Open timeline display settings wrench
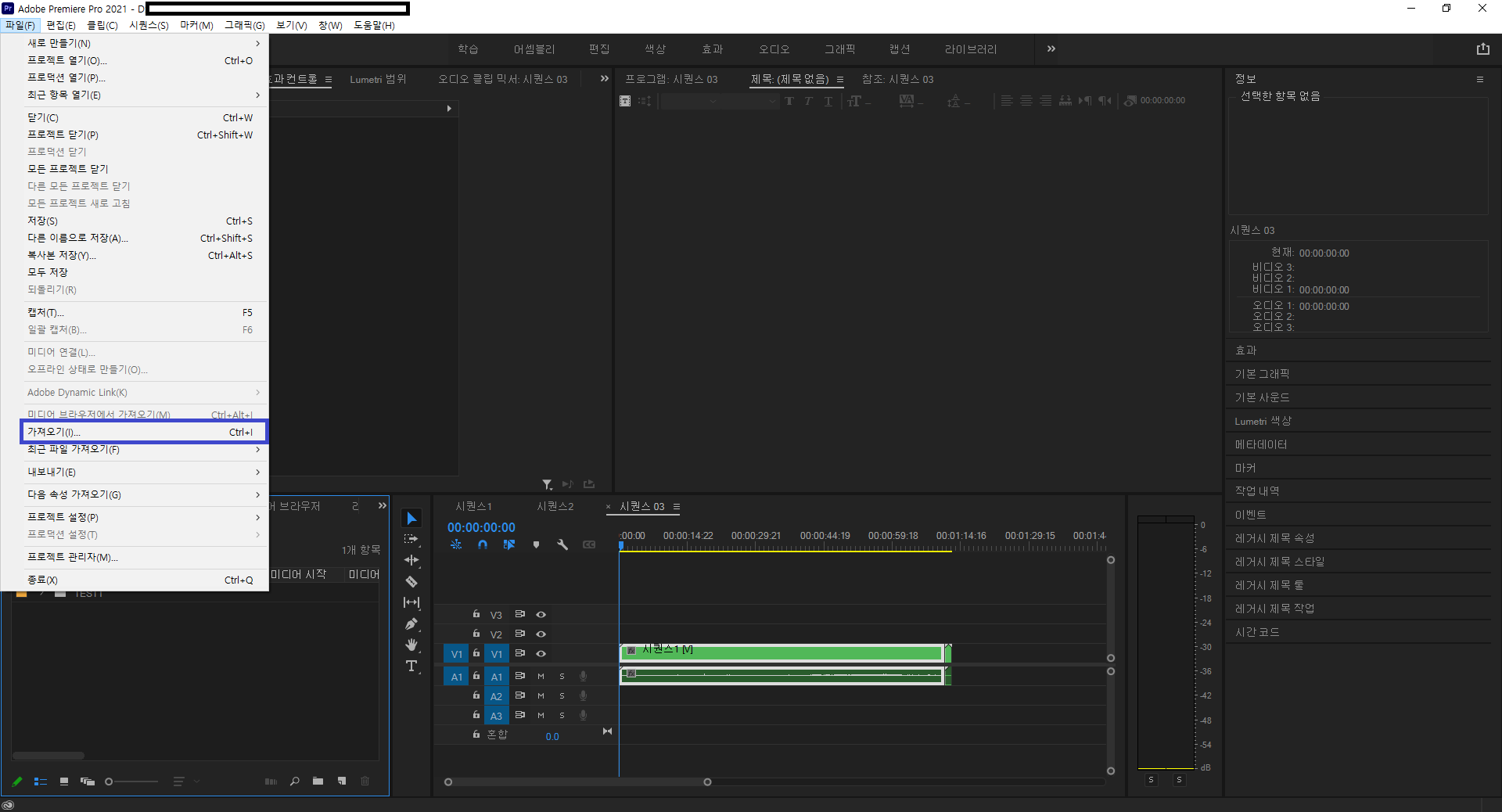 (x=562, y=544)
